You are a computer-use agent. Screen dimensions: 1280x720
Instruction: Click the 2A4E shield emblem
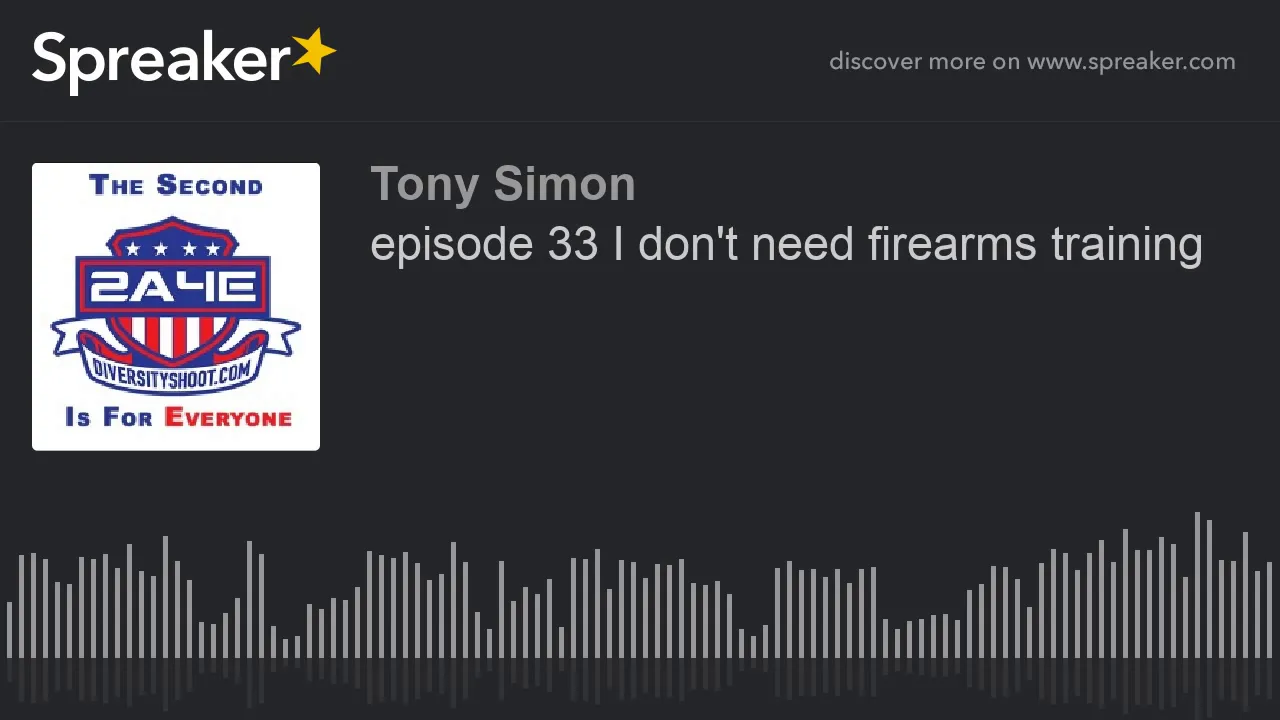pyautogui.click(x=176, y=300)
